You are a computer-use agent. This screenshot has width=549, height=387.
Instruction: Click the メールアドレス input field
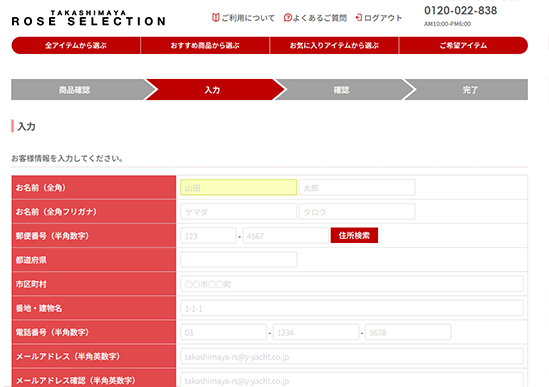(352, 356)
